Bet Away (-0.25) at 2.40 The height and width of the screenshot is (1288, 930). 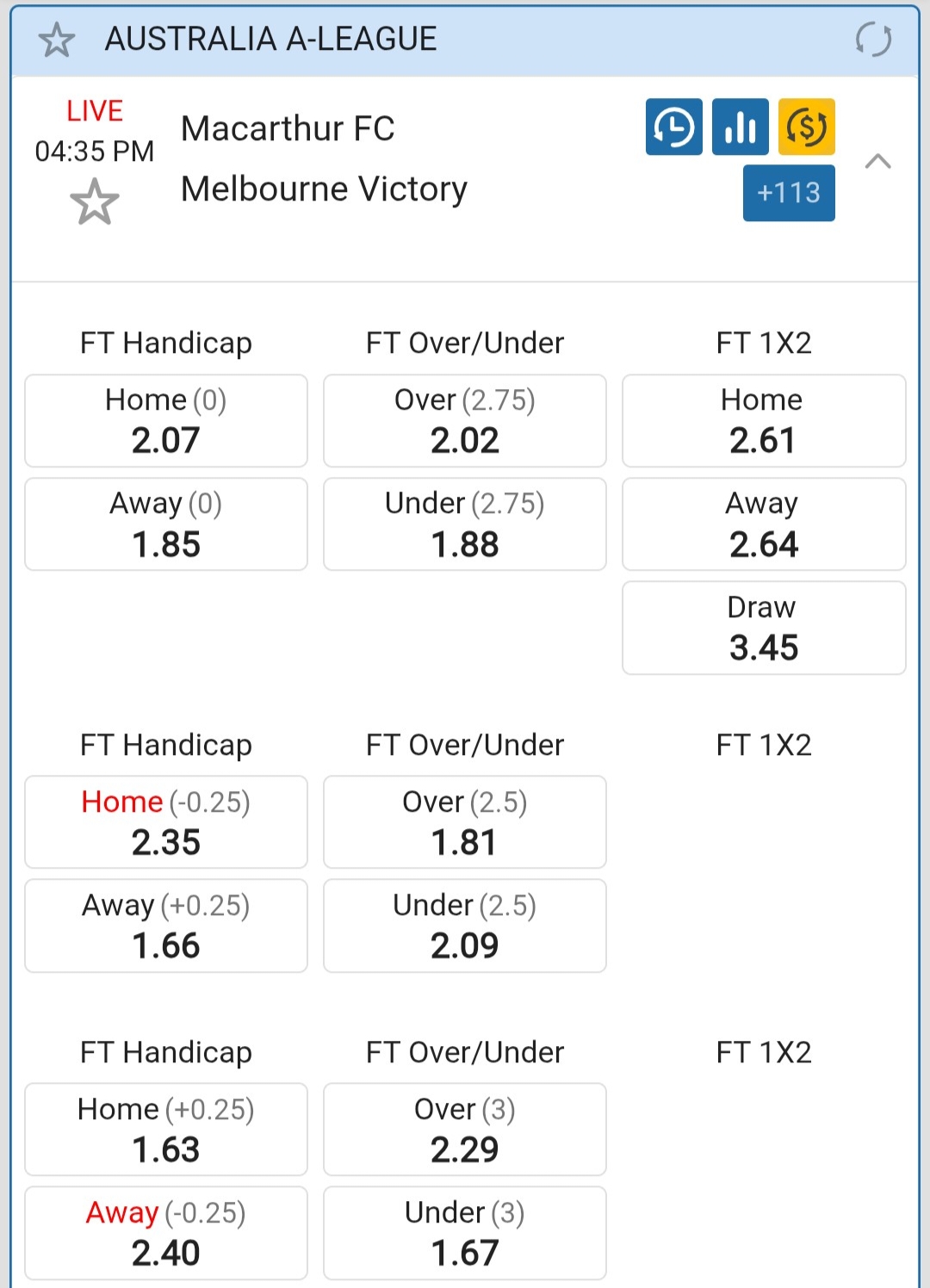[166, 1233]
